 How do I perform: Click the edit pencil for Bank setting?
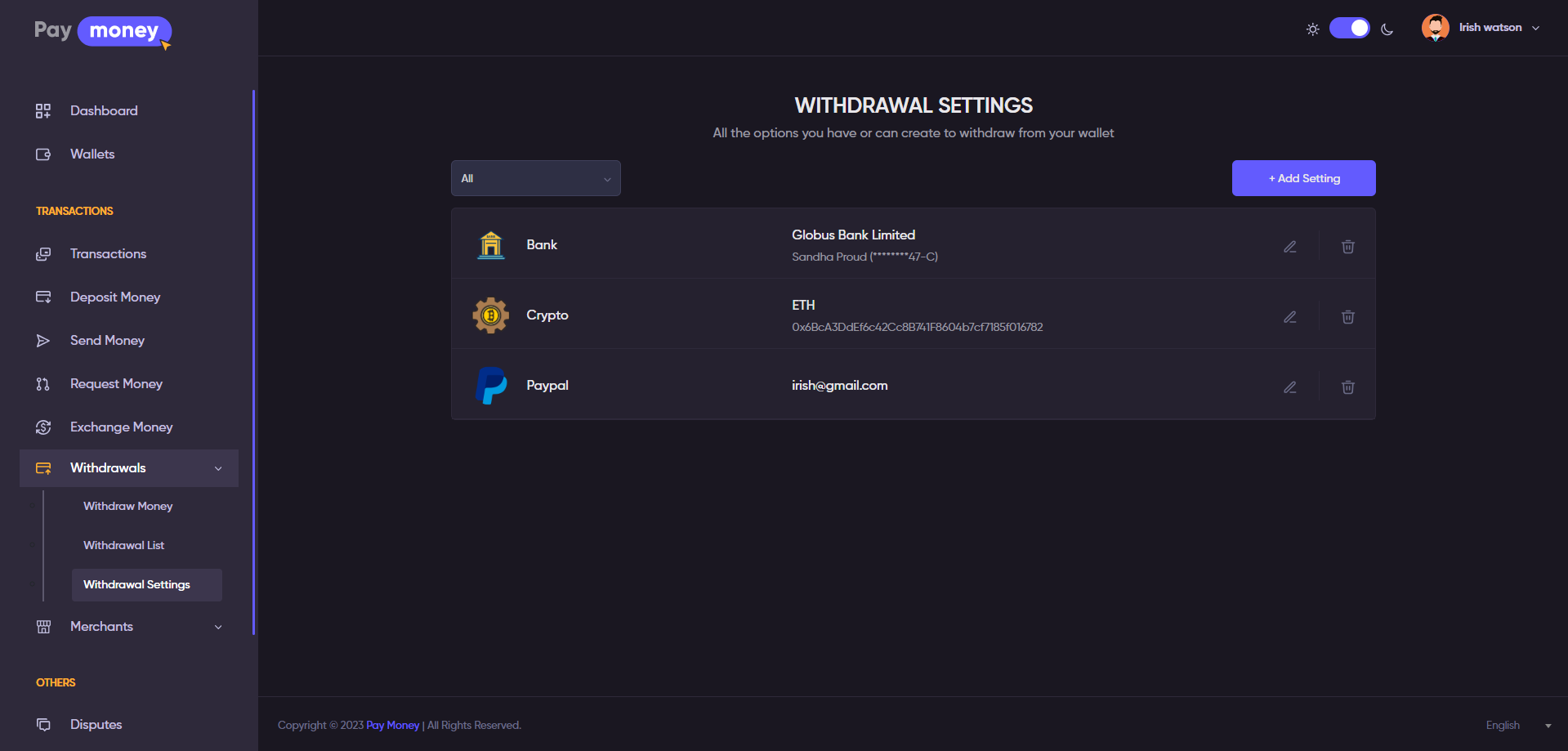tap(1290, 247)
